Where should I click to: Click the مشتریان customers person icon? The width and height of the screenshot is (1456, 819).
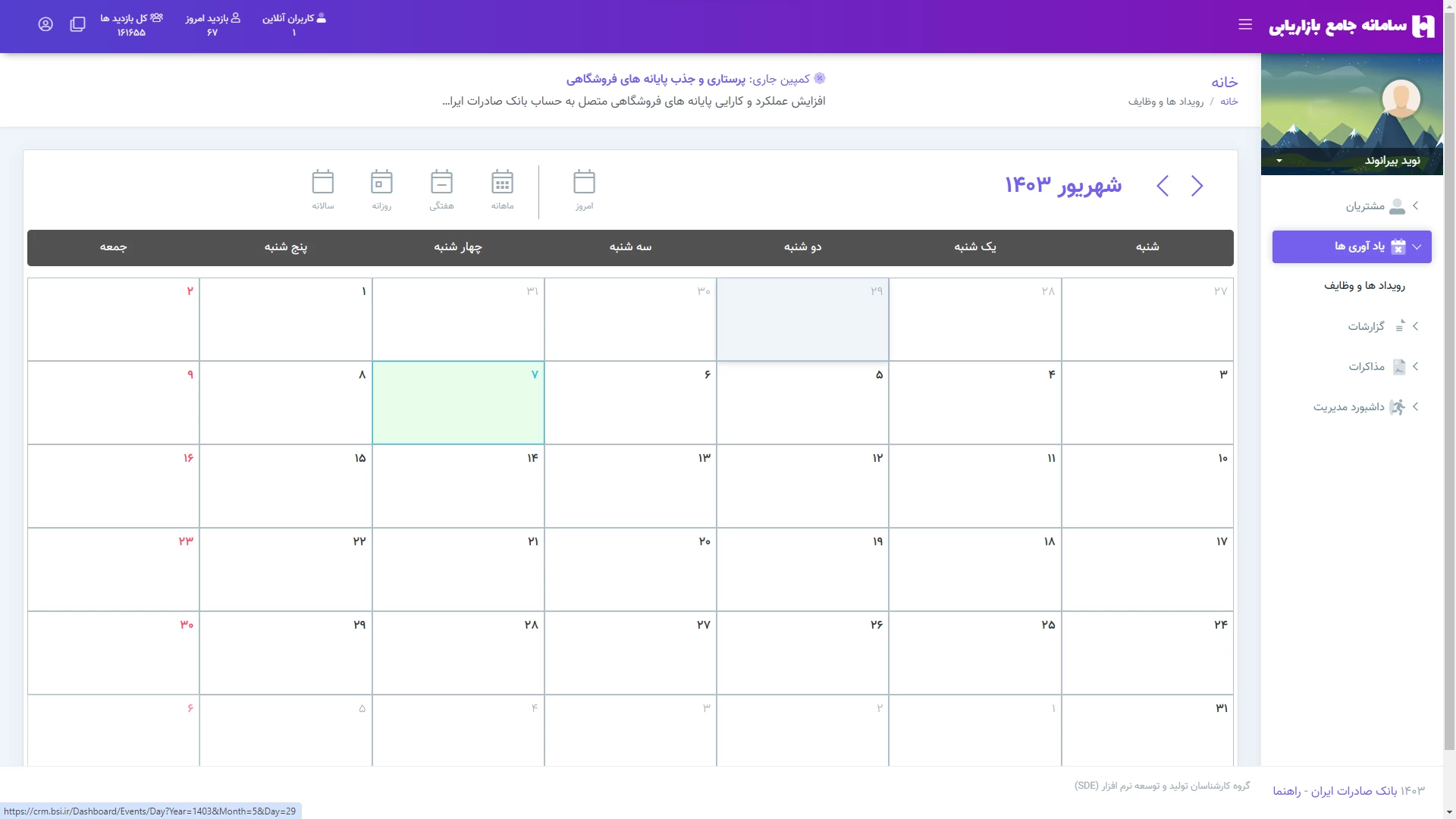(1397, 206)
